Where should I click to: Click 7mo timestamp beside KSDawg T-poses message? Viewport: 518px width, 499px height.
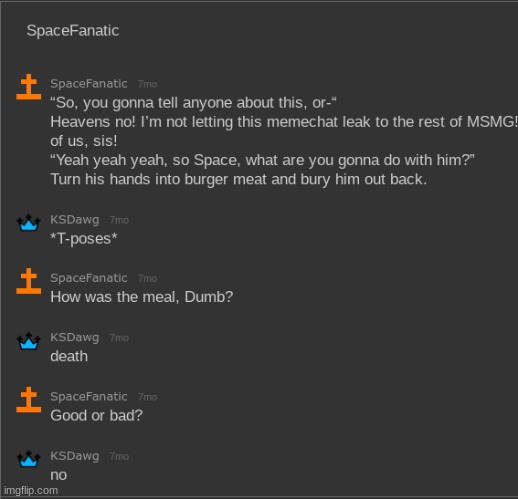pos(119,220)
